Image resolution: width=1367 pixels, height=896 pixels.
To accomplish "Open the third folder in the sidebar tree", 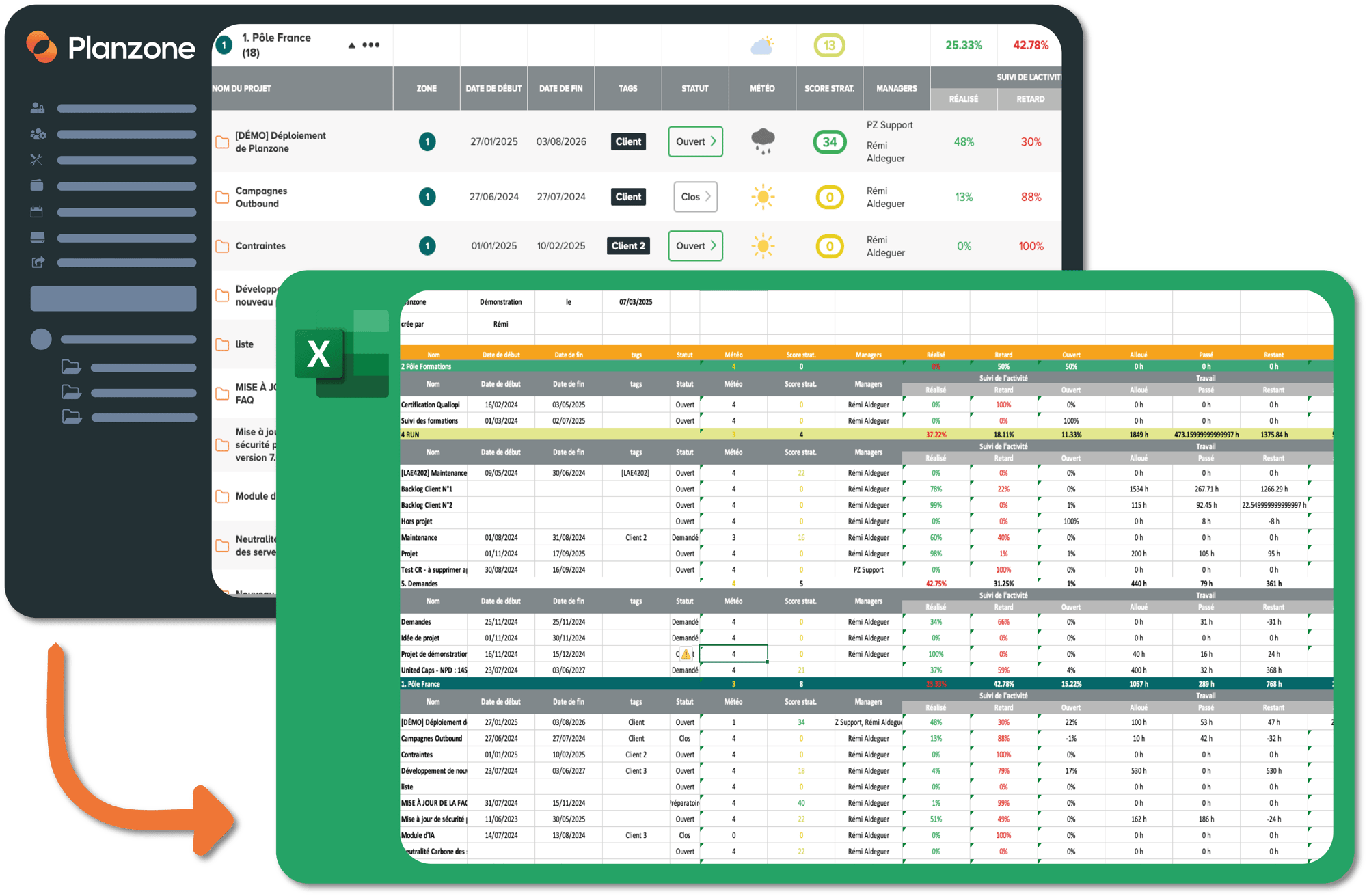I will [x=71, y=417].
